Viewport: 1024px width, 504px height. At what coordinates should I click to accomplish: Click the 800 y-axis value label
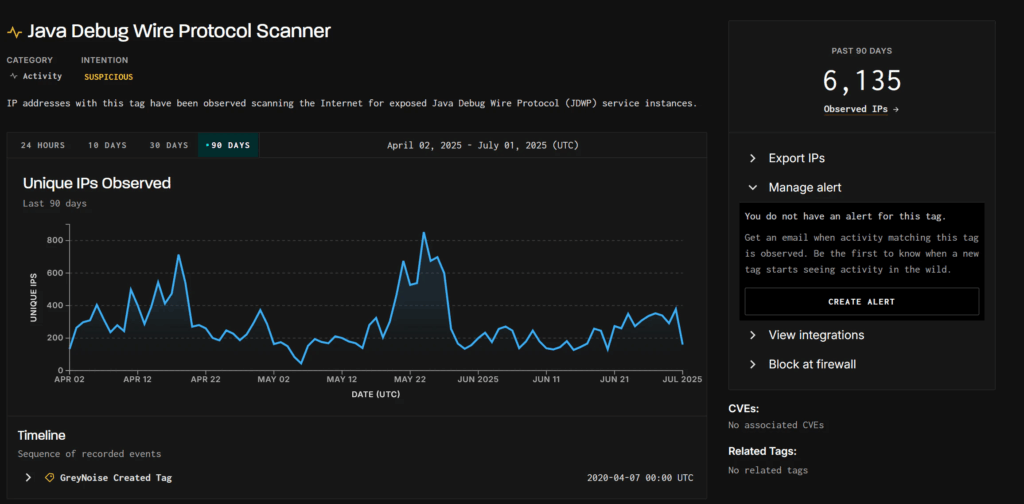coord(54,240)
